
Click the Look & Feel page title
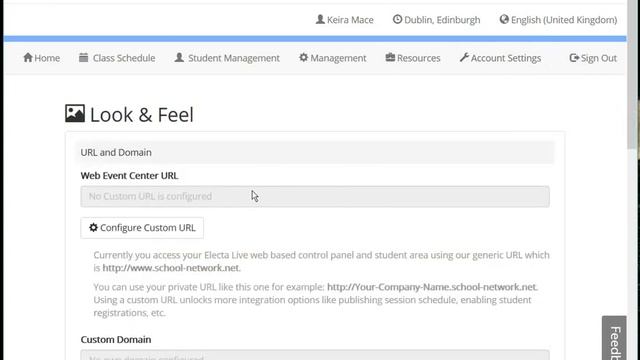point(142,115)
